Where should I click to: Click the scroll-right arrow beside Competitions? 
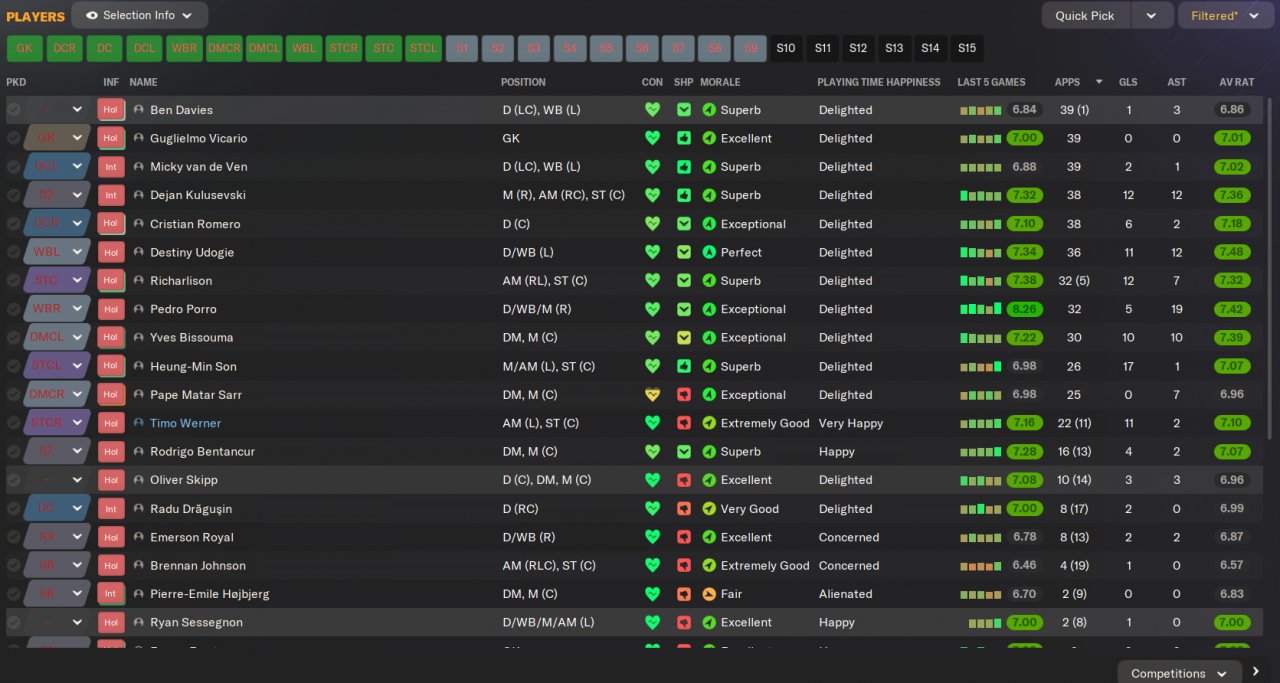point(1257,672)
